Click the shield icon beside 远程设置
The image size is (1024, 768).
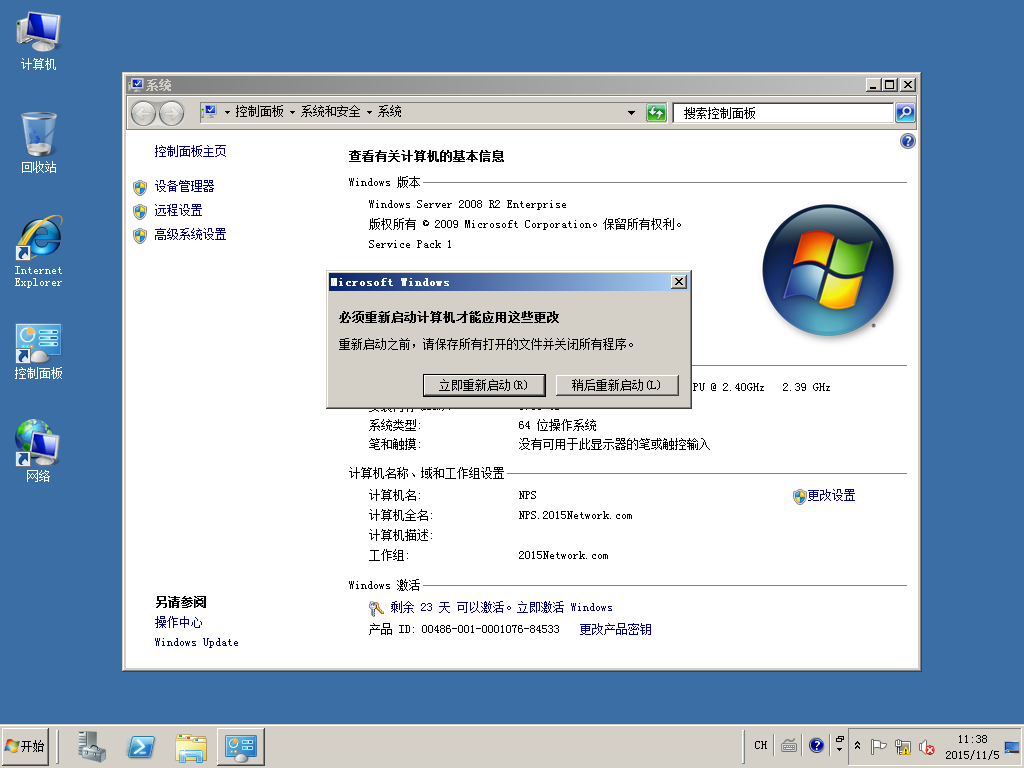pyautogui.click(x=140, y=212)
